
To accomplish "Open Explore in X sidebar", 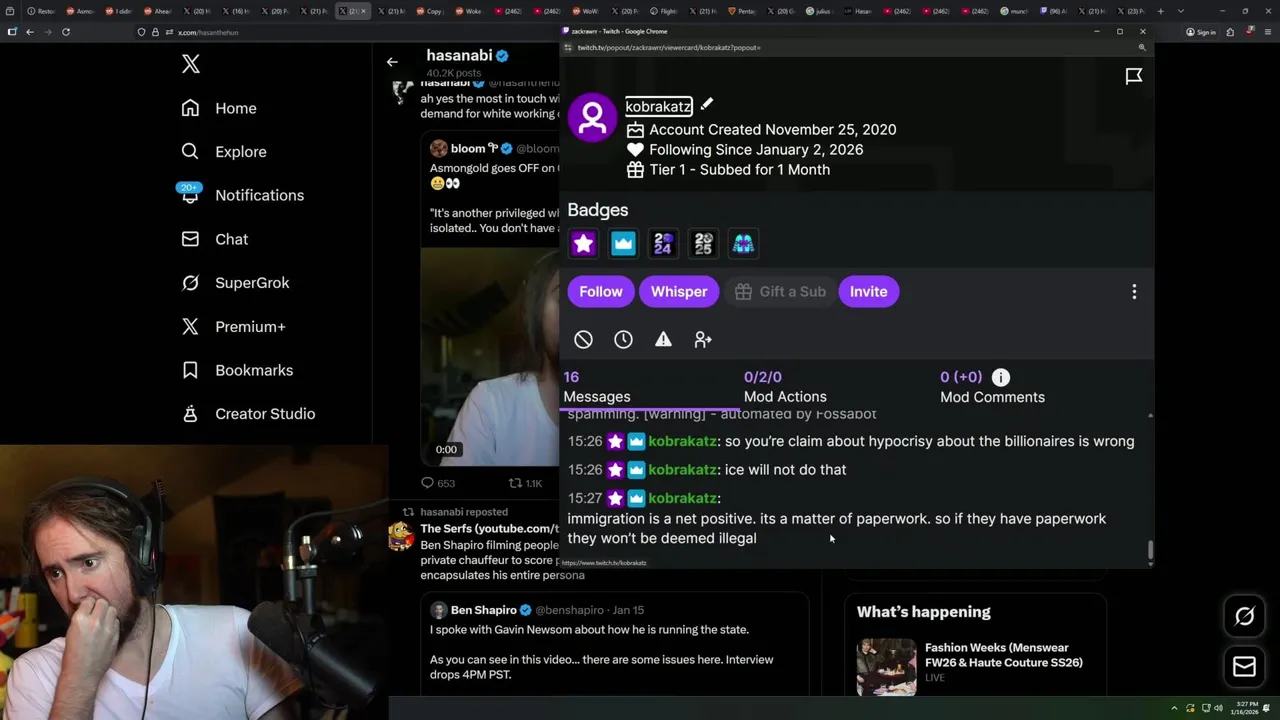I will coord(224,152).
